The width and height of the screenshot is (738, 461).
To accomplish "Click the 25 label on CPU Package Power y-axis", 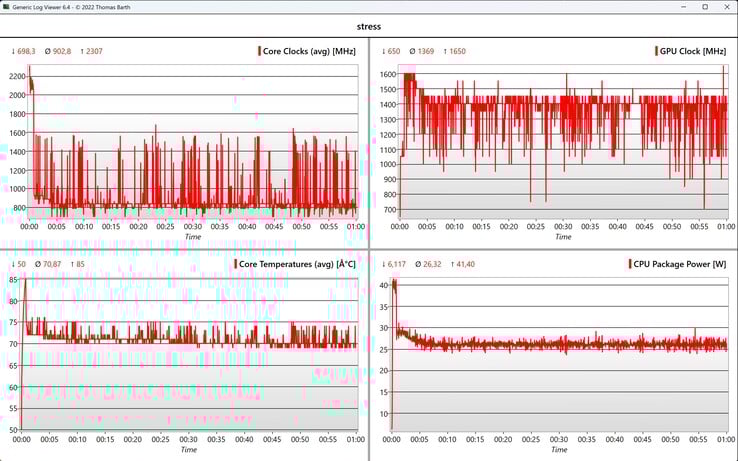I will (x=384, y=349).
